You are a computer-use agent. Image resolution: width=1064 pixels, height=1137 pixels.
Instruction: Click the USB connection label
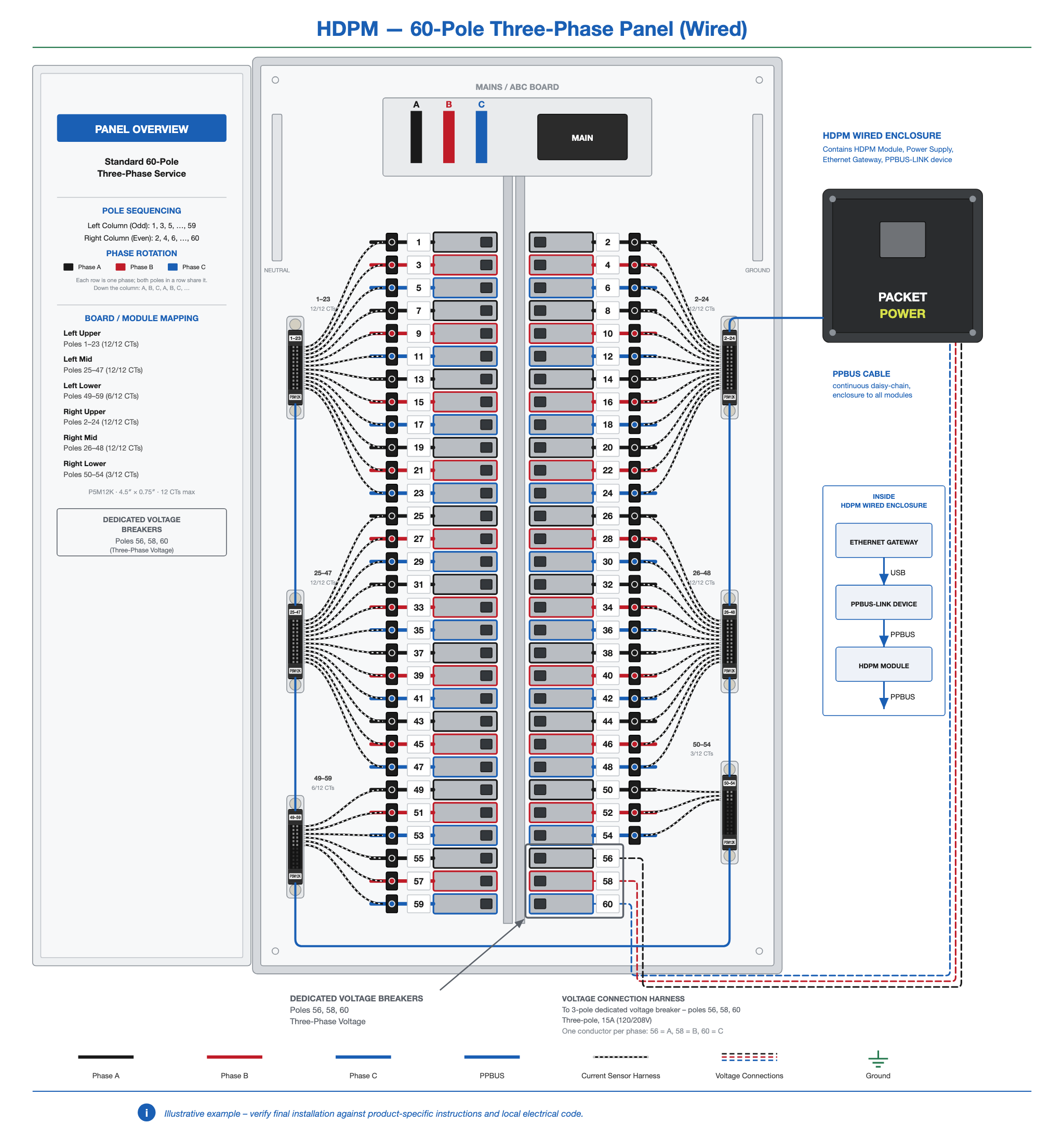[897, 573]
